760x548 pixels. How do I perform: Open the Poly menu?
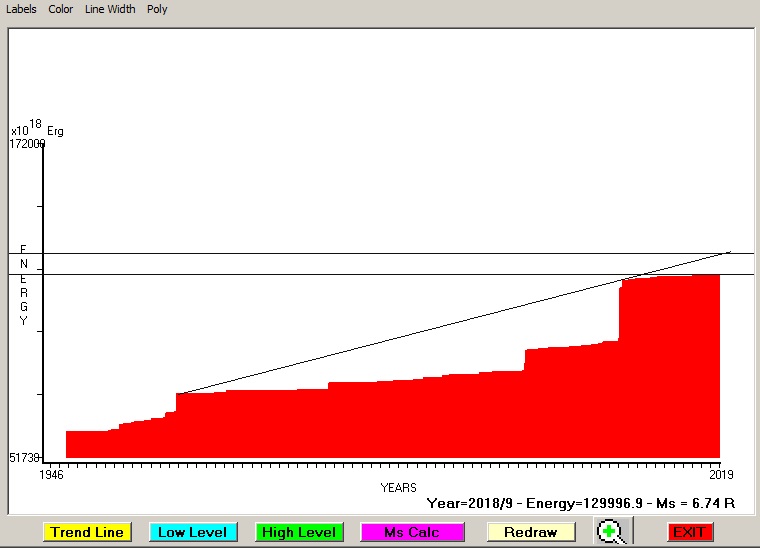coord(157,9)
